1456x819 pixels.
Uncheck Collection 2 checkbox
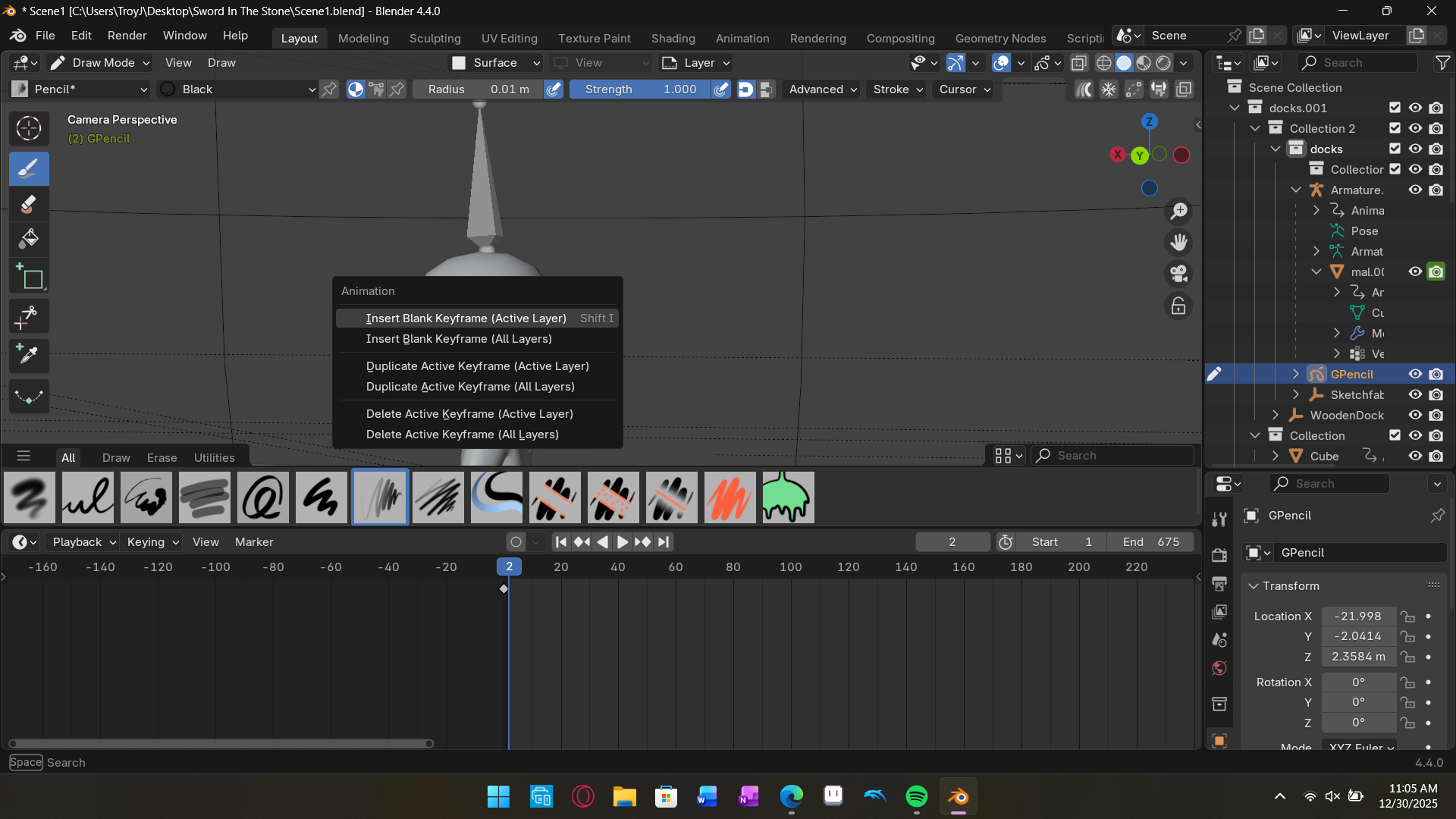1395,128
